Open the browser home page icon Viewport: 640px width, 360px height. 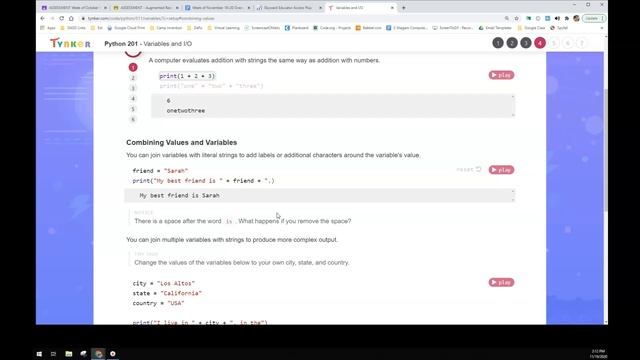coord(71,18)
